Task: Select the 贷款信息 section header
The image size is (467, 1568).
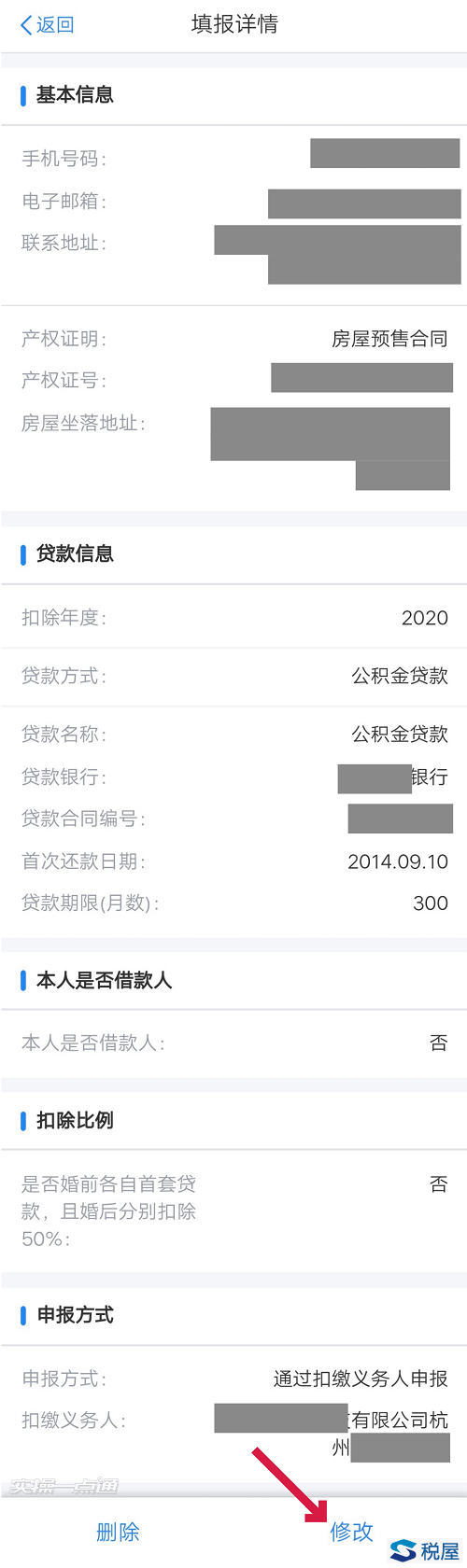Action: click(x=75, y=553)
